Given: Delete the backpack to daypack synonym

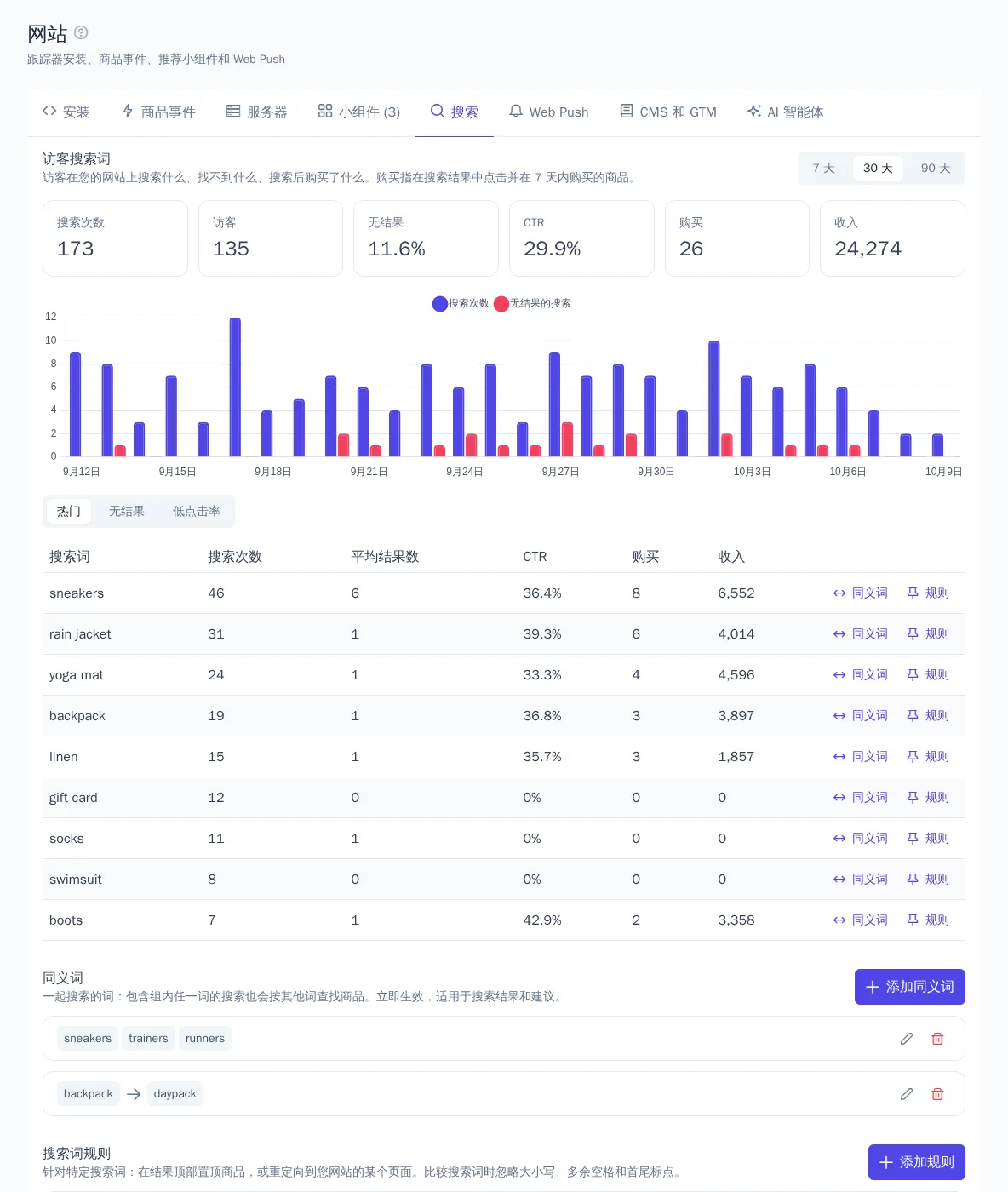Looking at the screenshot, I should 937,1094.
